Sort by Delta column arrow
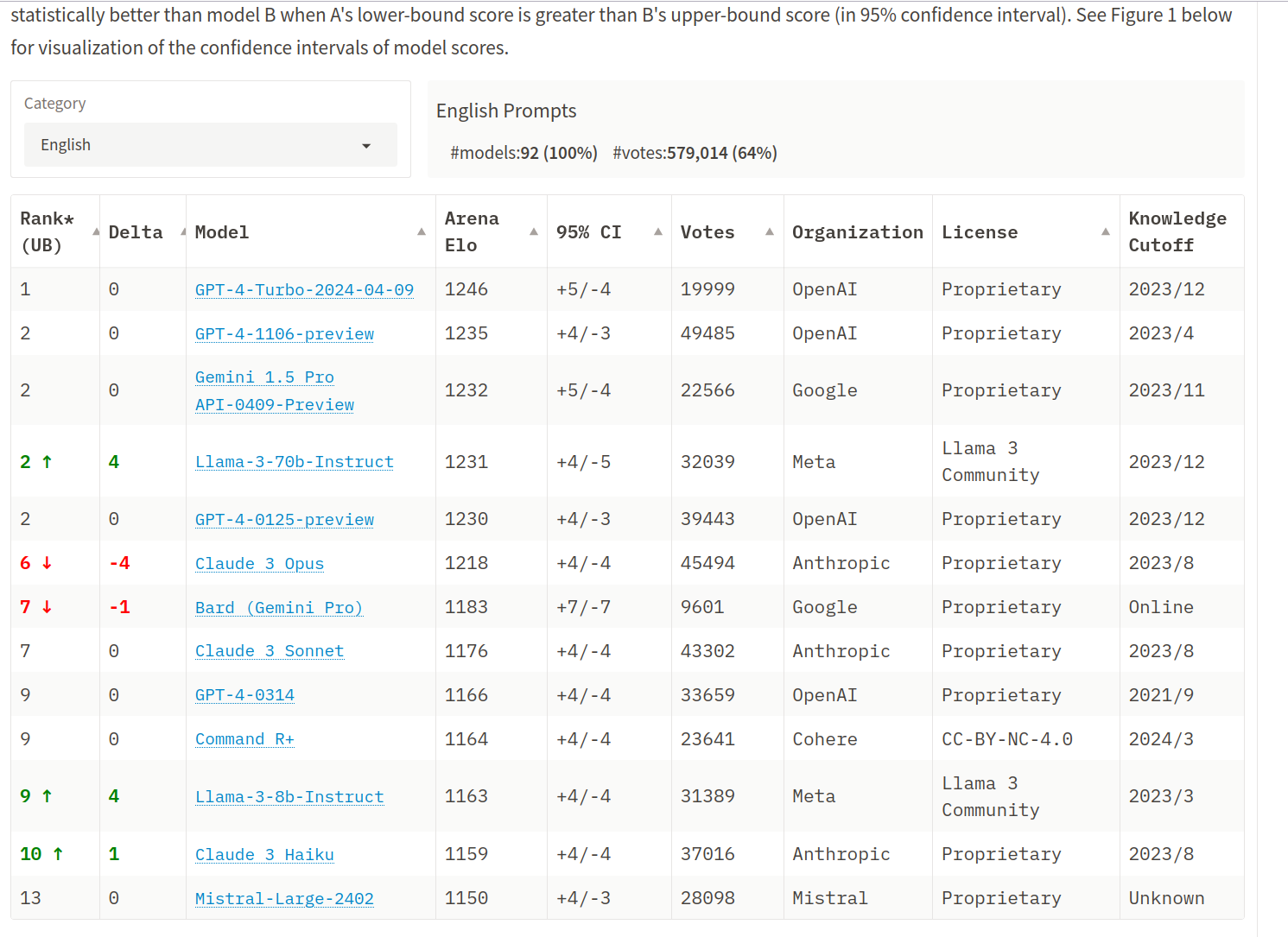Image resolution: width=1288 pixels, height=937 pixels. (x=182, y=232)
